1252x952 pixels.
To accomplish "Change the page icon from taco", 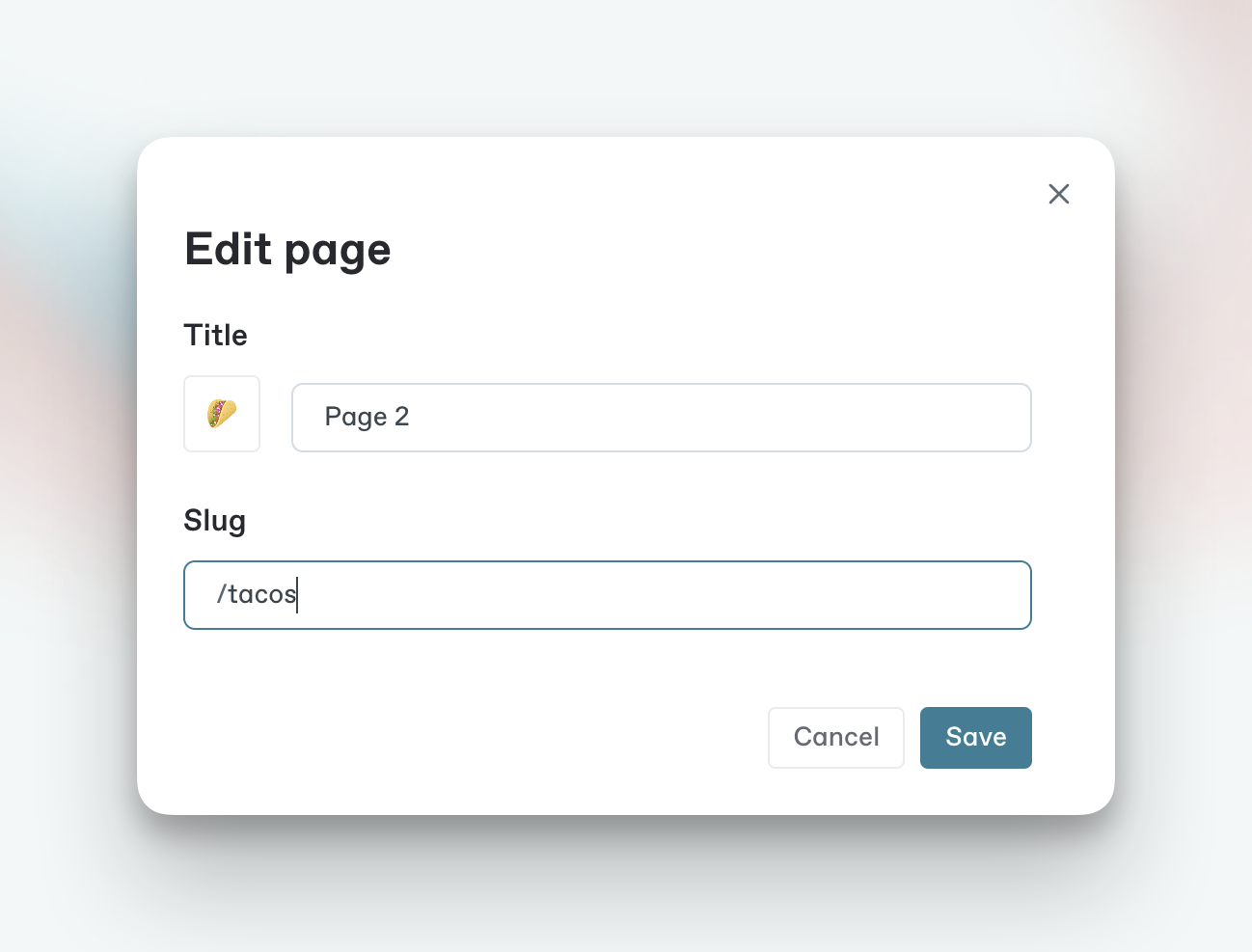I will point(222,414).
